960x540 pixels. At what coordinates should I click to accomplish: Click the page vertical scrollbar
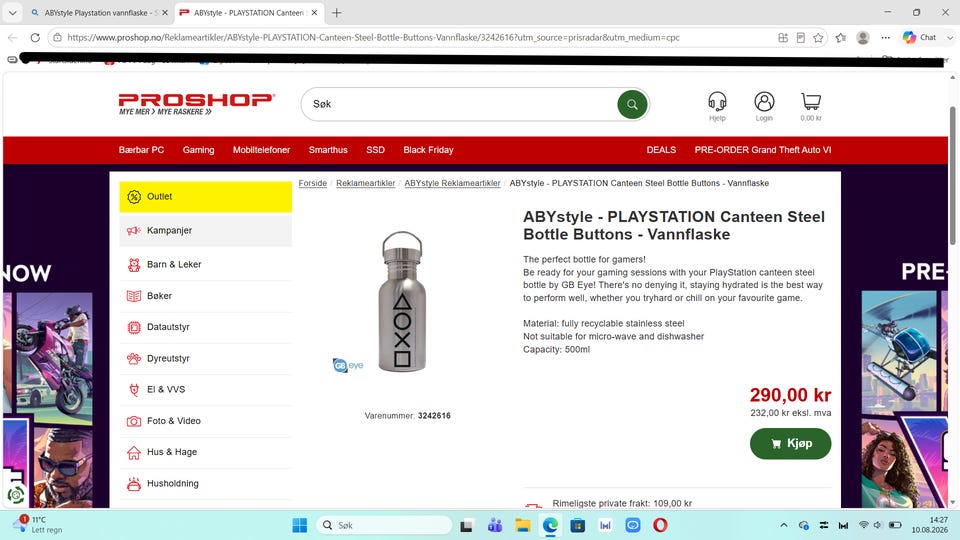[x=952, y=176]
